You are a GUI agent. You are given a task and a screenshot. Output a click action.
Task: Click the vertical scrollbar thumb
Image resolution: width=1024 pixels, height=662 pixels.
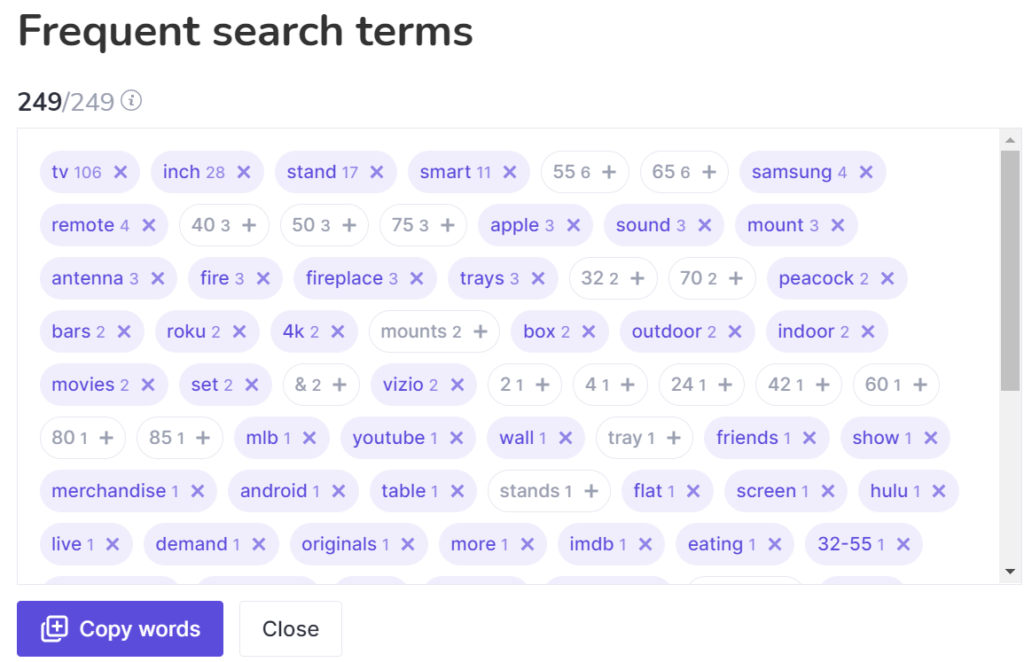(1010, 271)
